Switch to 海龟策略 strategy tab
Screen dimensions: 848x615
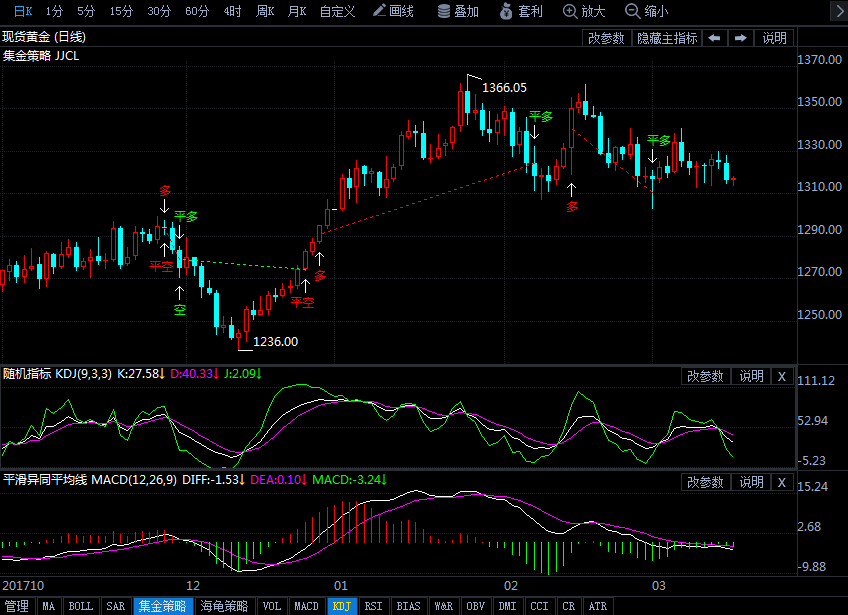tap(224, 606)
